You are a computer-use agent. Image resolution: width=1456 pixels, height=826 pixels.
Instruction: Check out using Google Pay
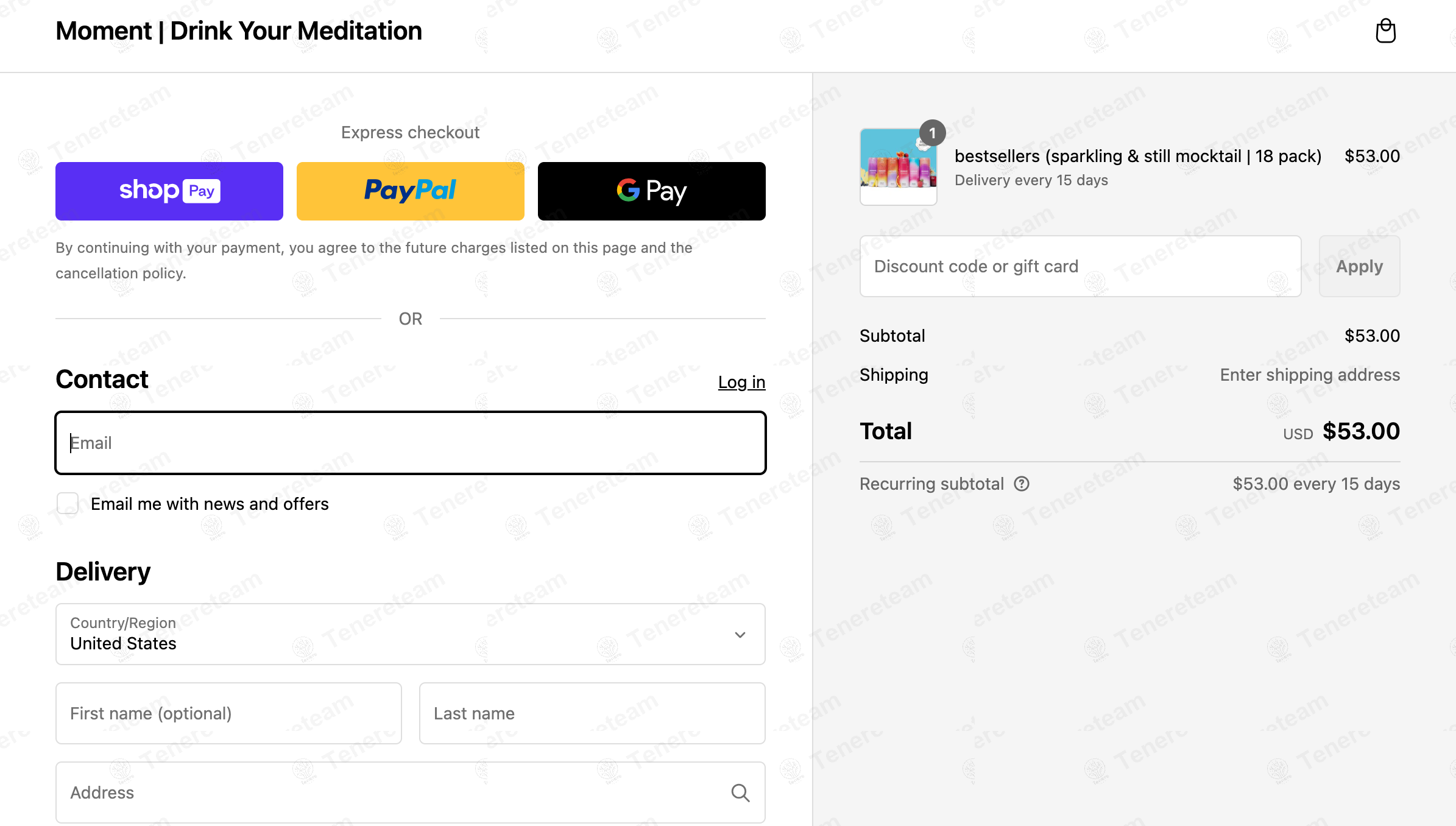[x=652, y=191]
